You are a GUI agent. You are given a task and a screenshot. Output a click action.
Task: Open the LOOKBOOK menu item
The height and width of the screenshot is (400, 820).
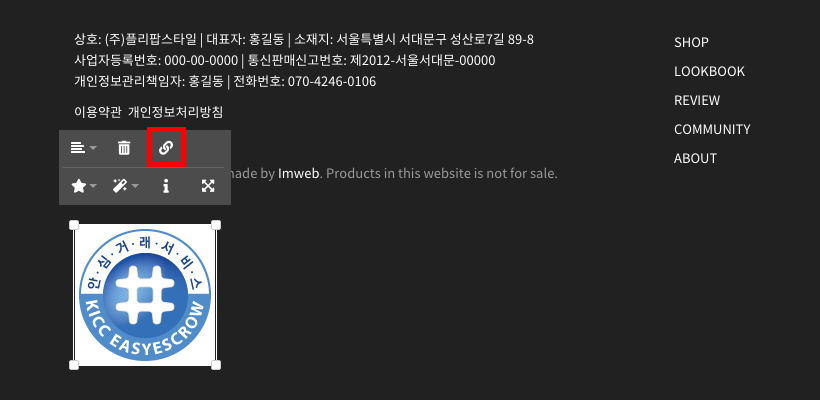pos(709,72)
